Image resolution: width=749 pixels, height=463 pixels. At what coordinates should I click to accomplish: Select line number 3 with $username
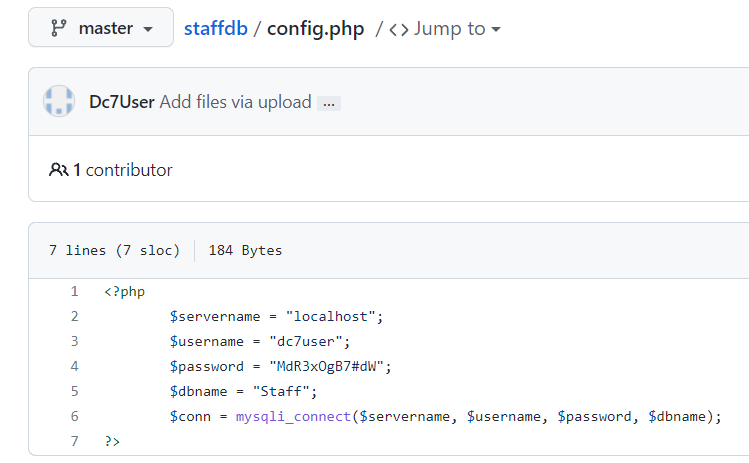pyautogui.click(x=74, y=341)
